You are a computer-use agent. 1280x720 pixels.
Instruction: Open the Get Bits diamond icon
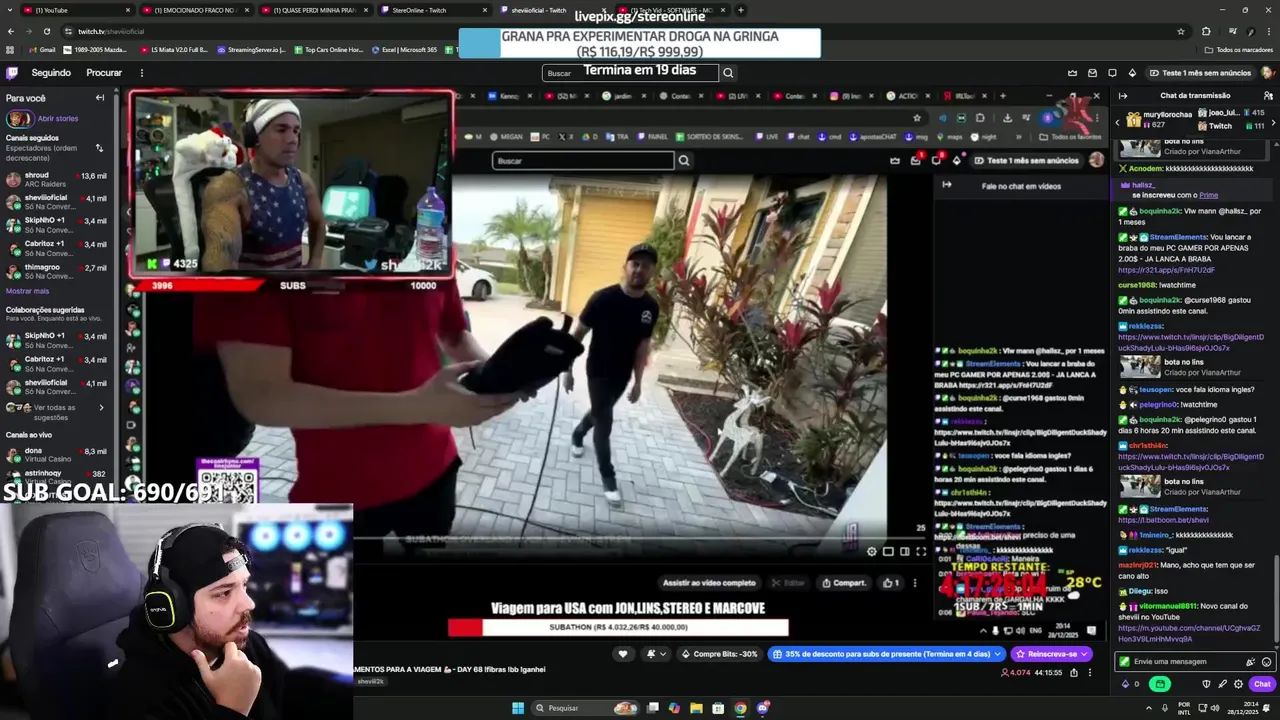[1132, 73]
